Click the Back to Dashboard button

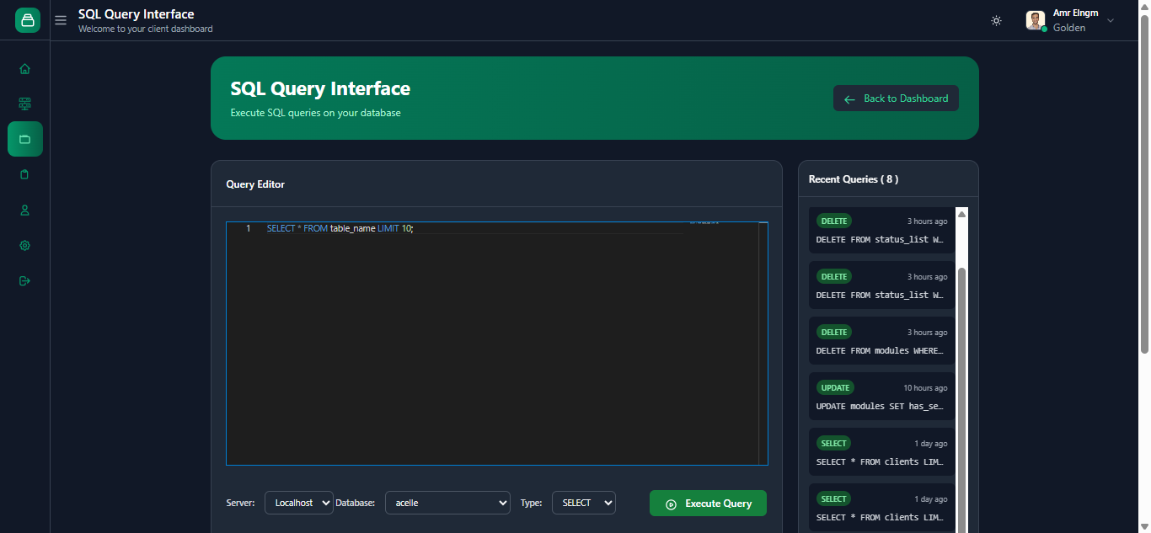896,99
